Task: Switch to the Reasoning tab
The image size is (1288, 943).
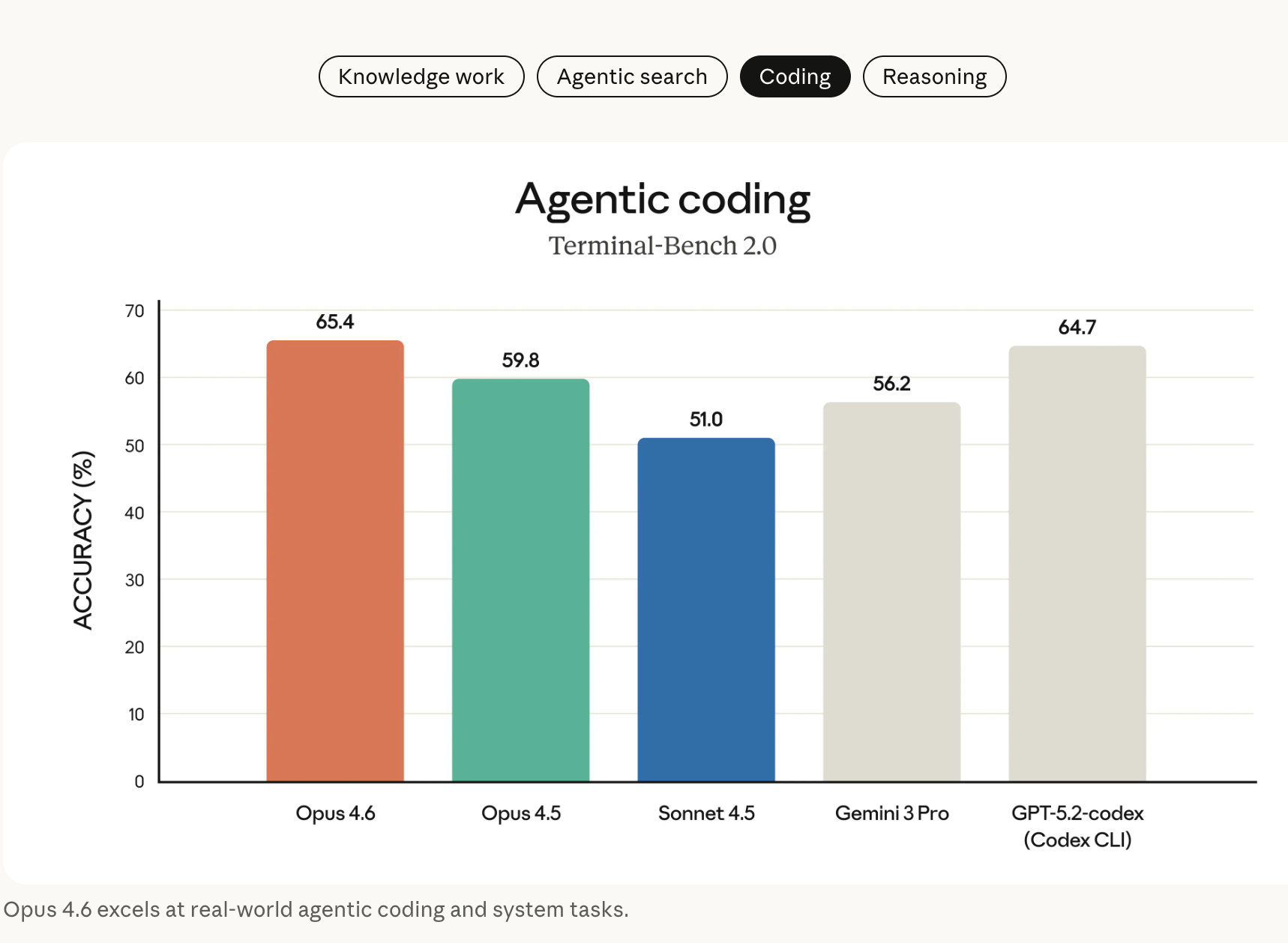Action: 934,76
